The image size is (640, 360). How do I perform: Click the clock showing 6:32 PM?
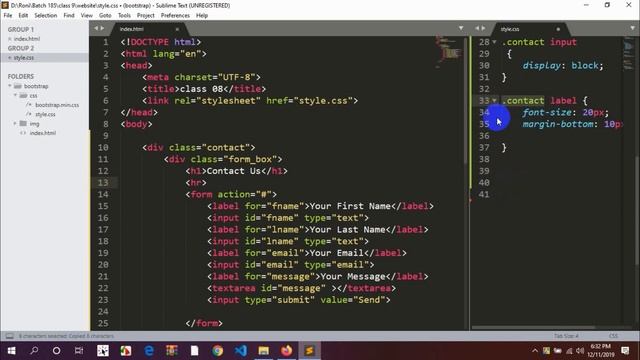(x=600, y=347)
